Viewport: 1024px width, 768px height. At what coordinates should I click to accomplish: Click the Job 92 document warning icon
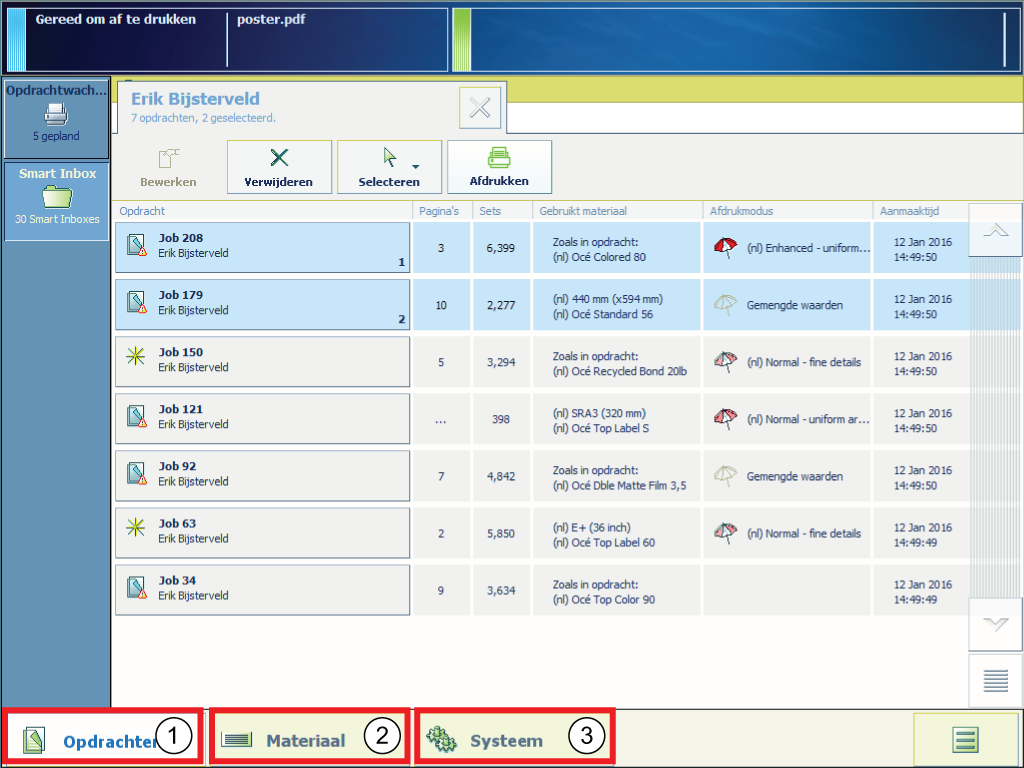(x=136, y=473)
